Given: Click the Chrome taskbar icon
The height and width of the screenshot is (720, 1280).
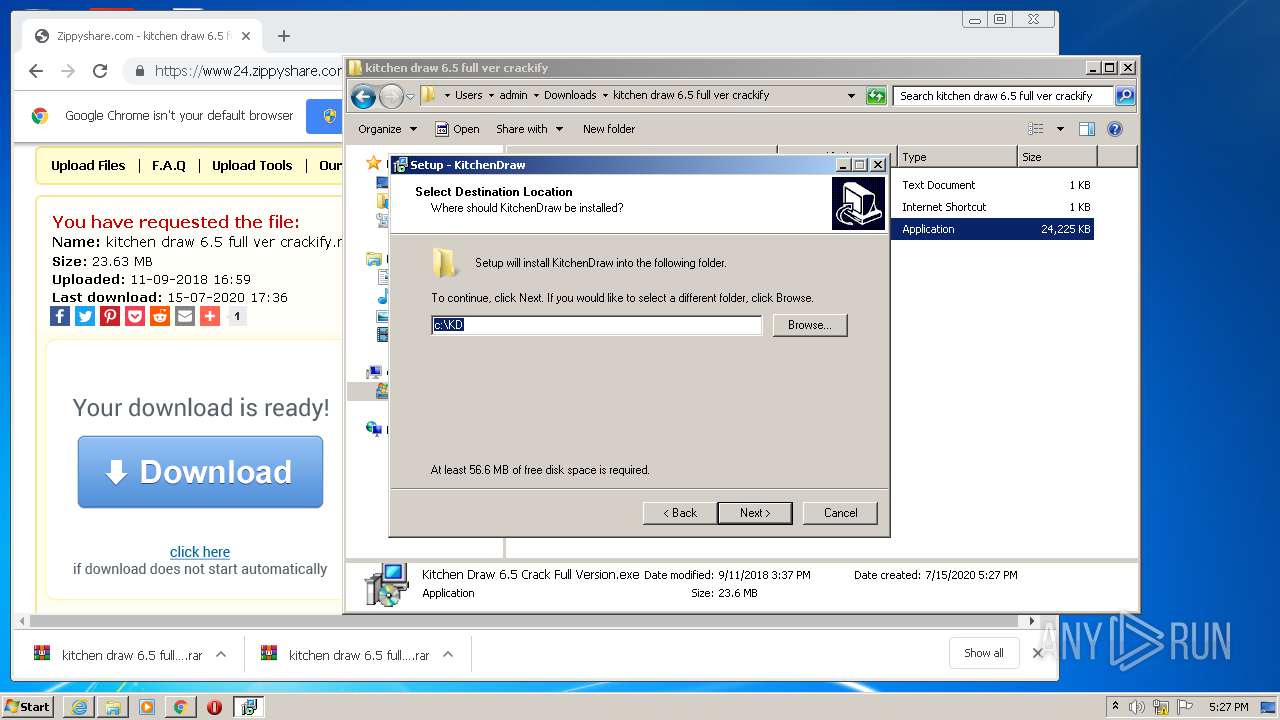Looking at the screenshot, I should point(181,707).
